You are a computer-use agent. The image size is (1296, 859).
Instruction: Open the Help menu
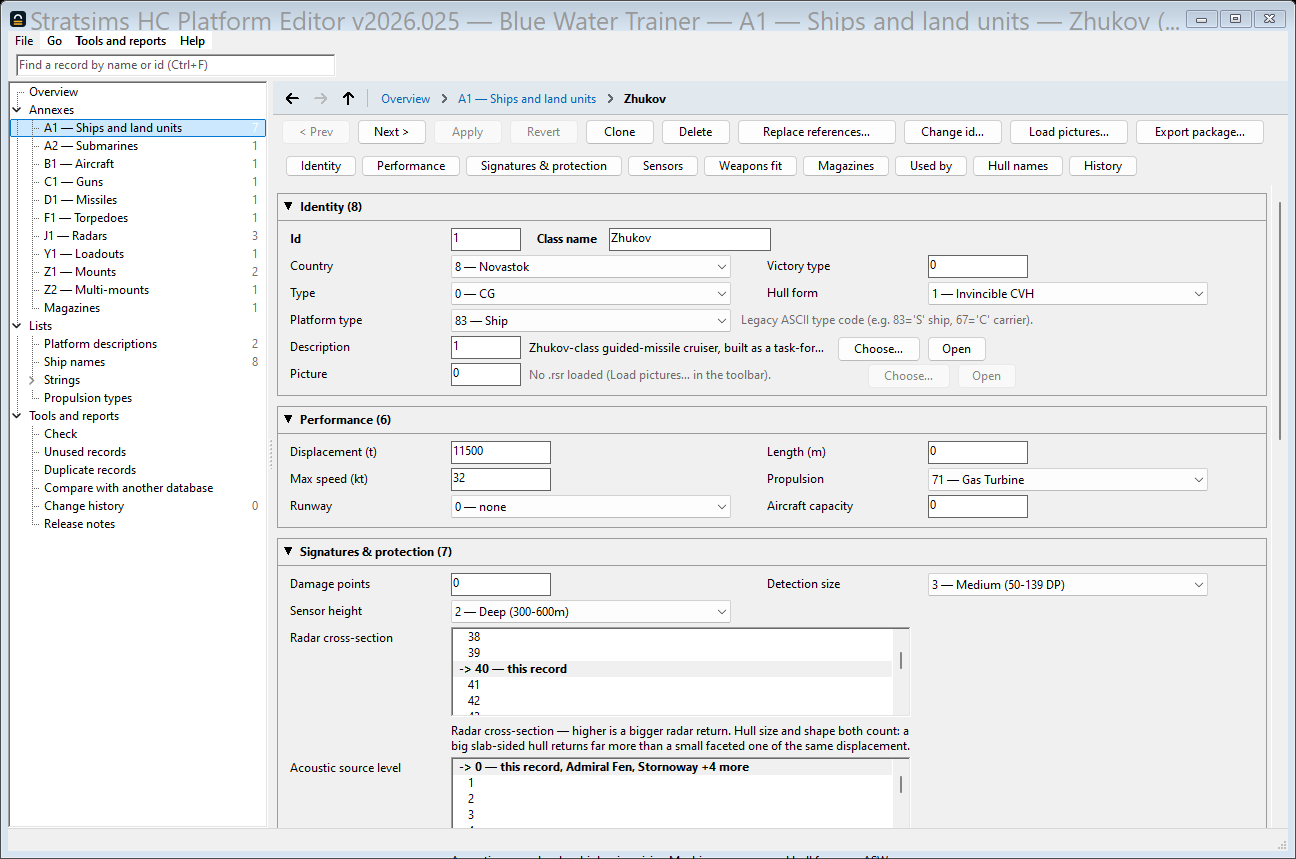pos(193,41)
